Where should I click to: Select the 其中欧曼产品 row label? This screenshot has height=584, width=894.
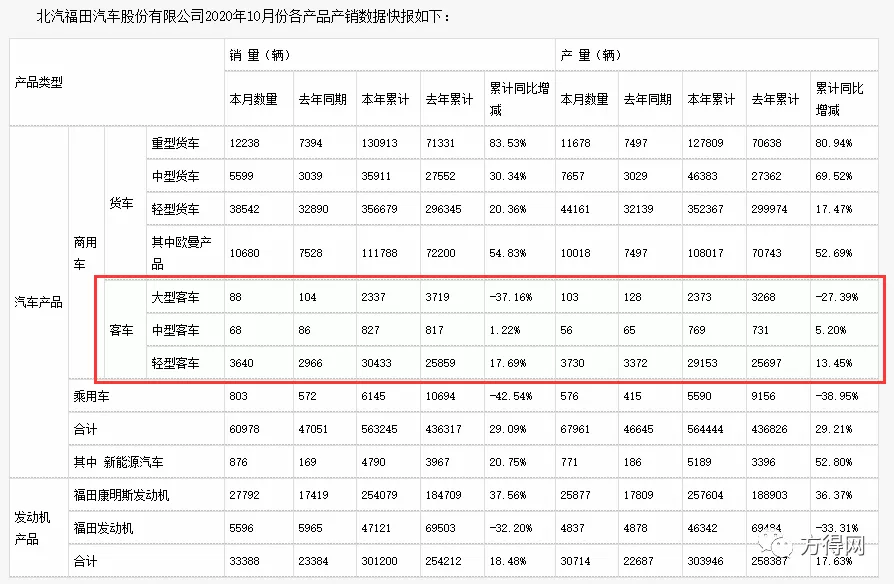click(x=181, y=253)
